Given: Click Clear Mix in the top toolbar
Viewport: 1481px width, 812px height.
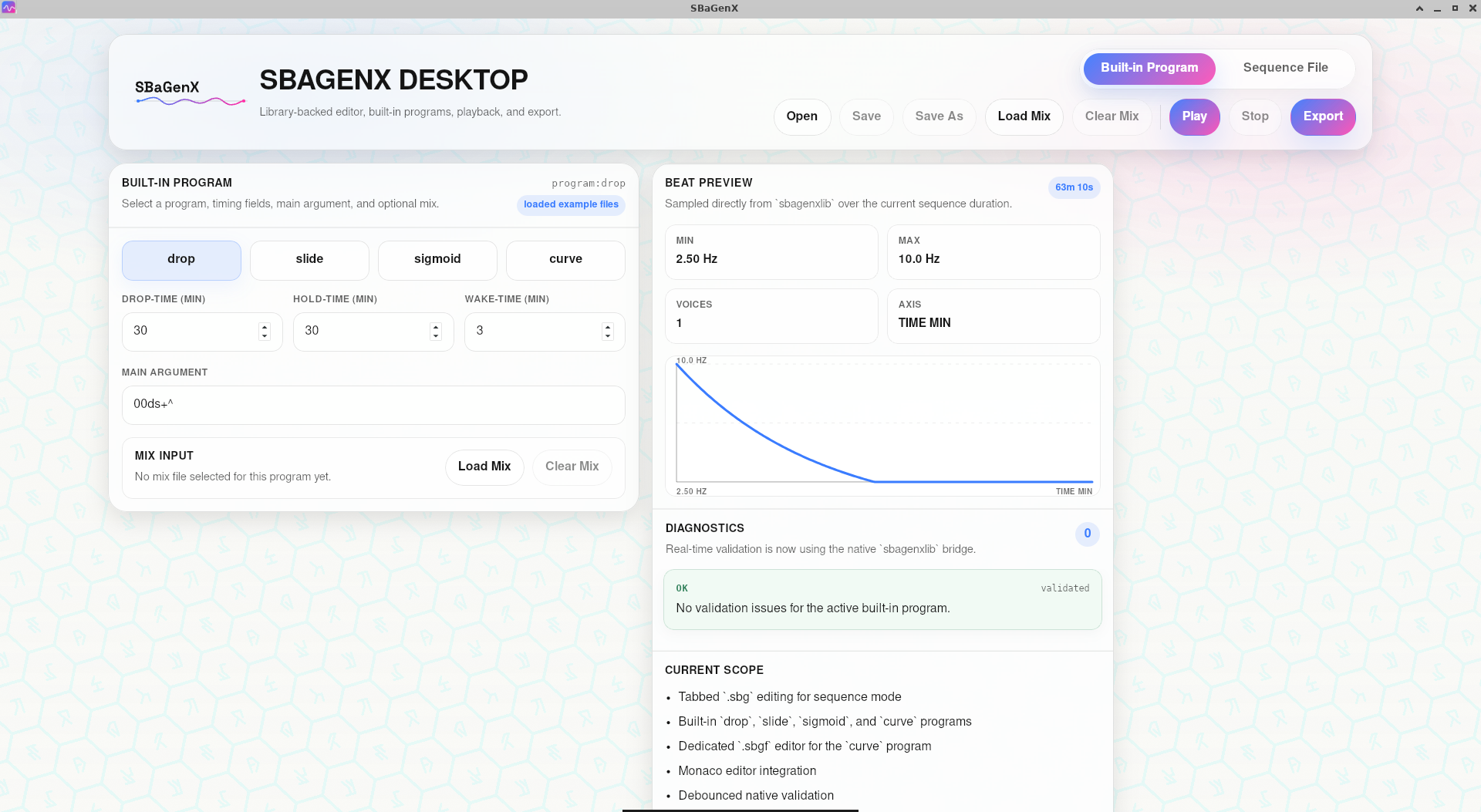Looking at the screenshot, I should point(1112,116).
